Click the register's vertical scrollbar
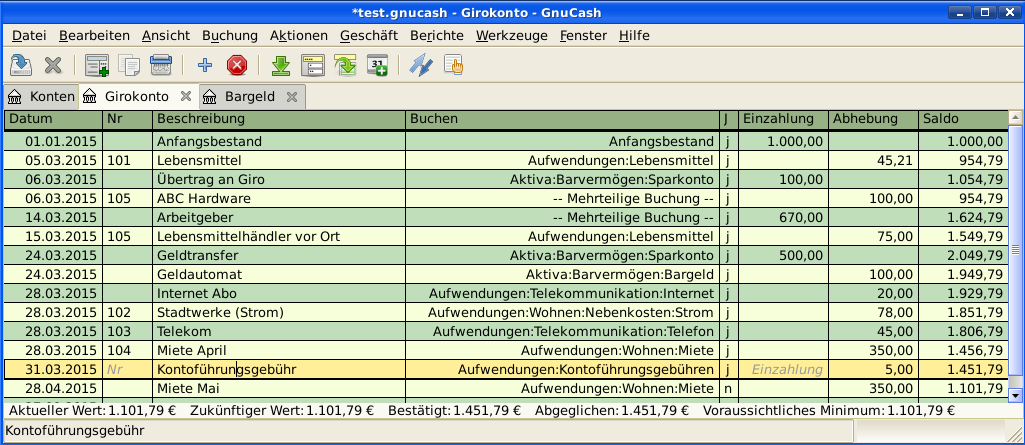The width and height of the screenshot is (1025, 445). [x=1016, y=250]
